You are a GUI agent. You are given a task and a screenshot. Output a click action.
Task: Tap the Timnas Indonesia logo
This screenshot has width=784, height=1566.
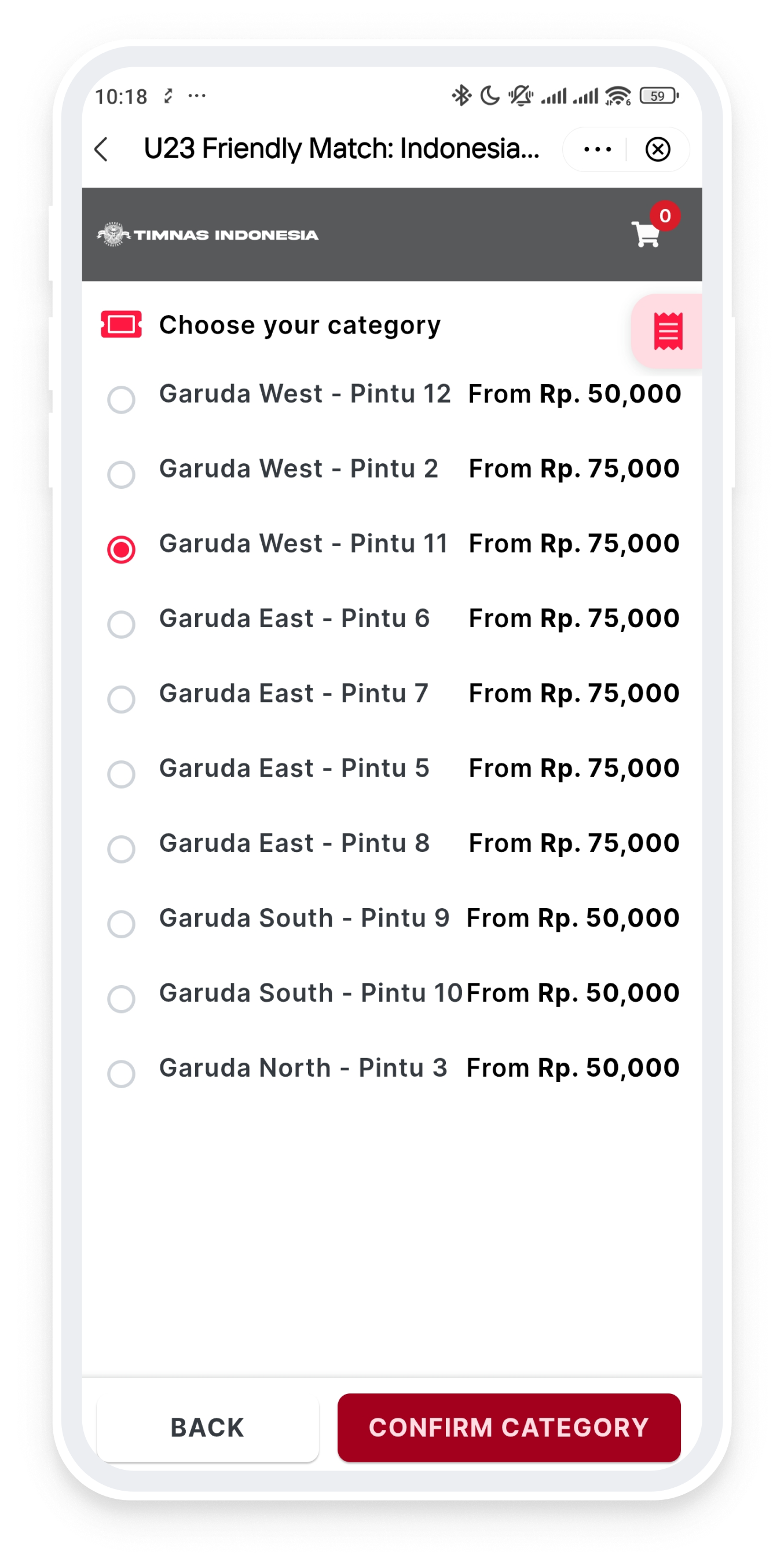tap(208, 235)
